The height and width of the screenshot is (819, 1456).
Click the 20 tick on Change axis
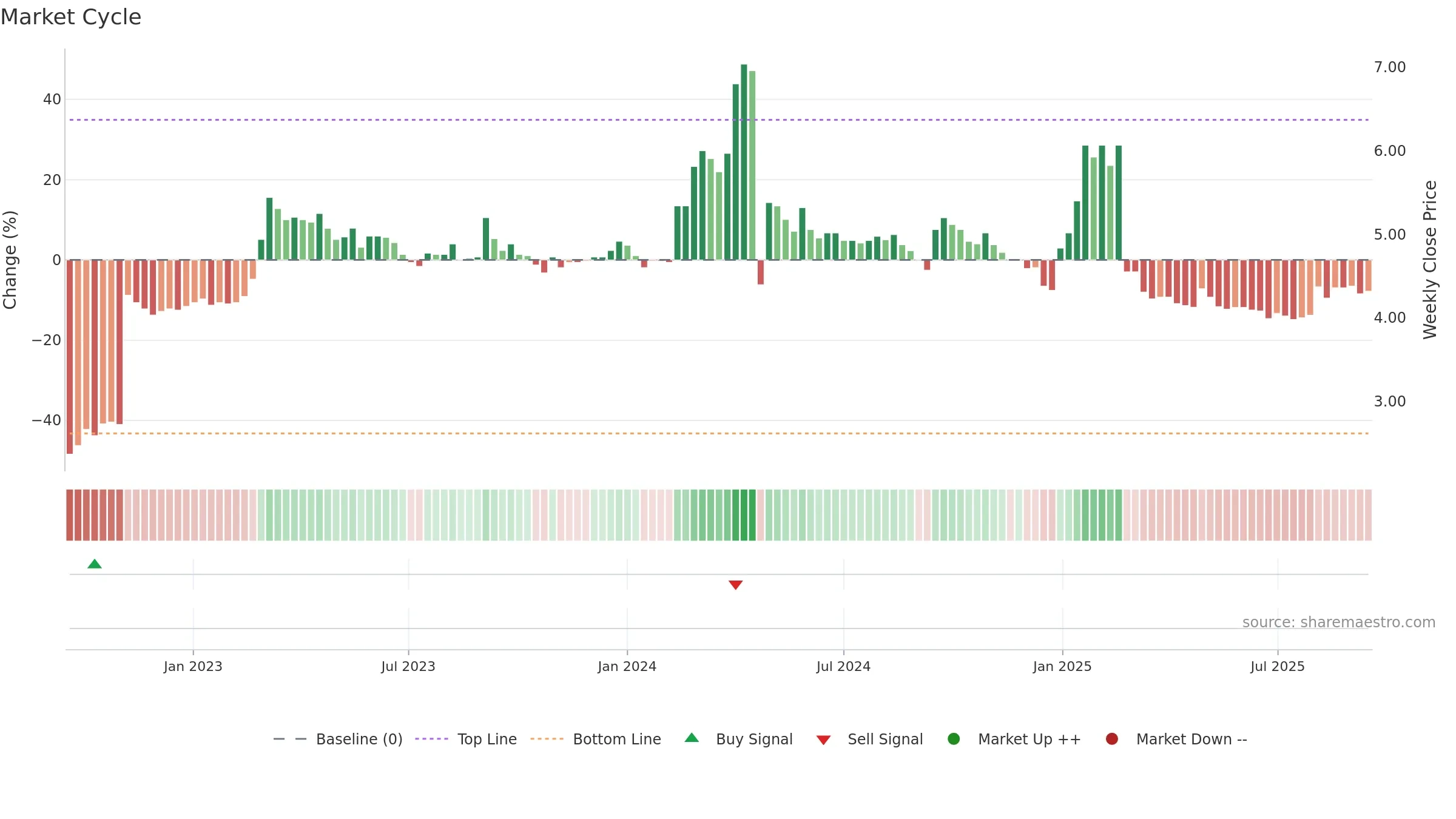pos(52,180)
